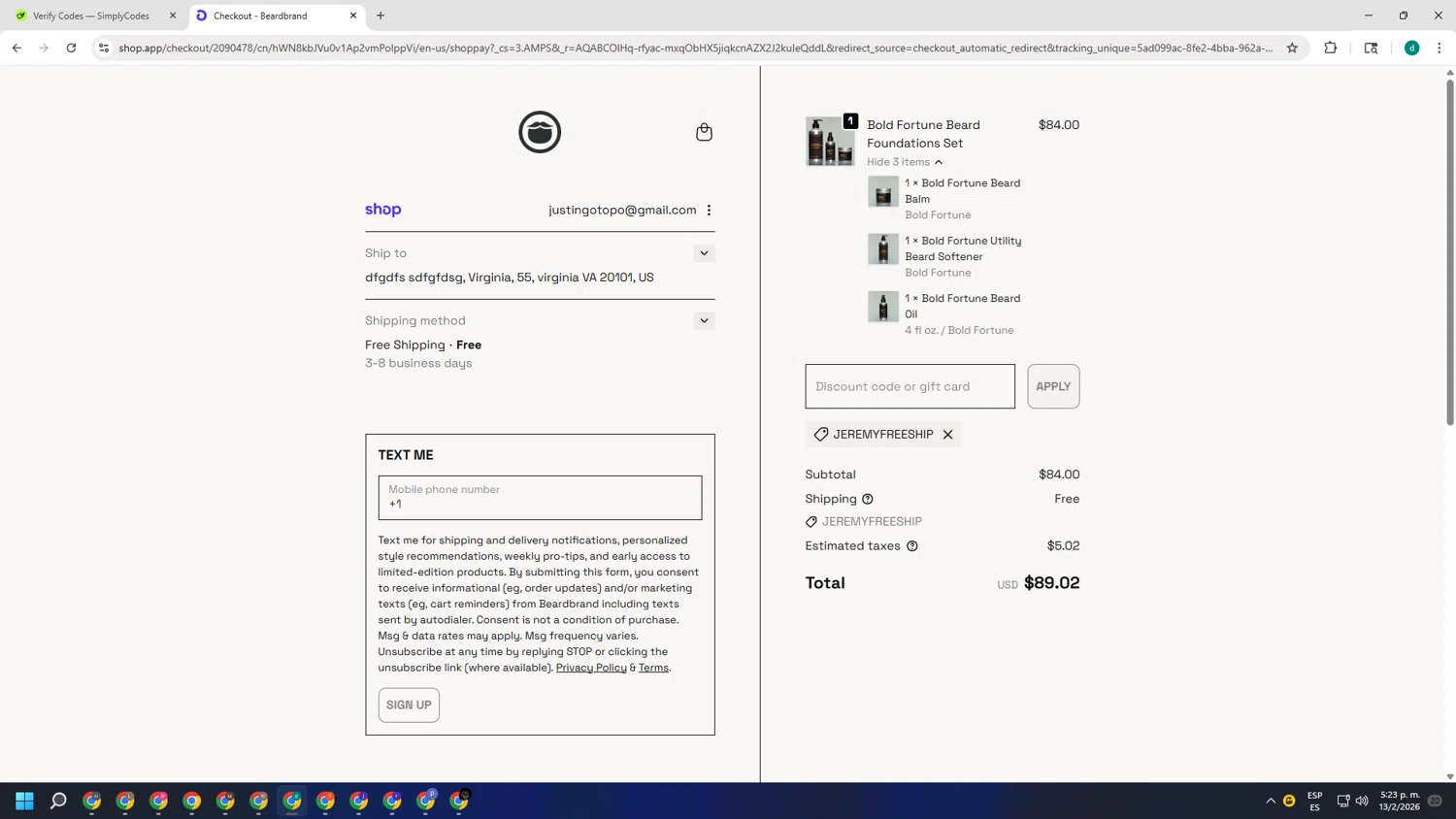
Task: Open account options three-dot menu
Action: pyautogui.click(x=709, y=210)
